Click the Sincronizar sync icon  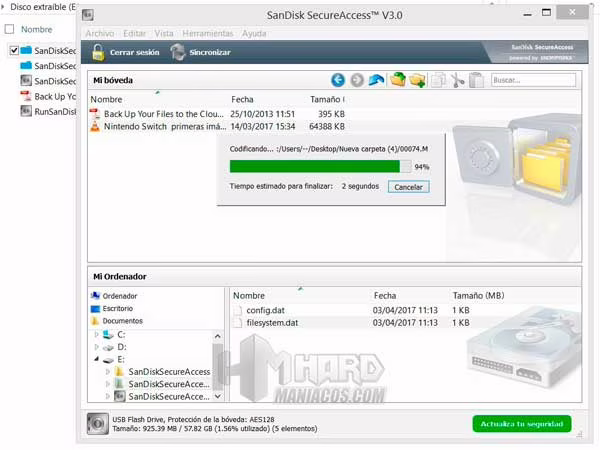178,52
